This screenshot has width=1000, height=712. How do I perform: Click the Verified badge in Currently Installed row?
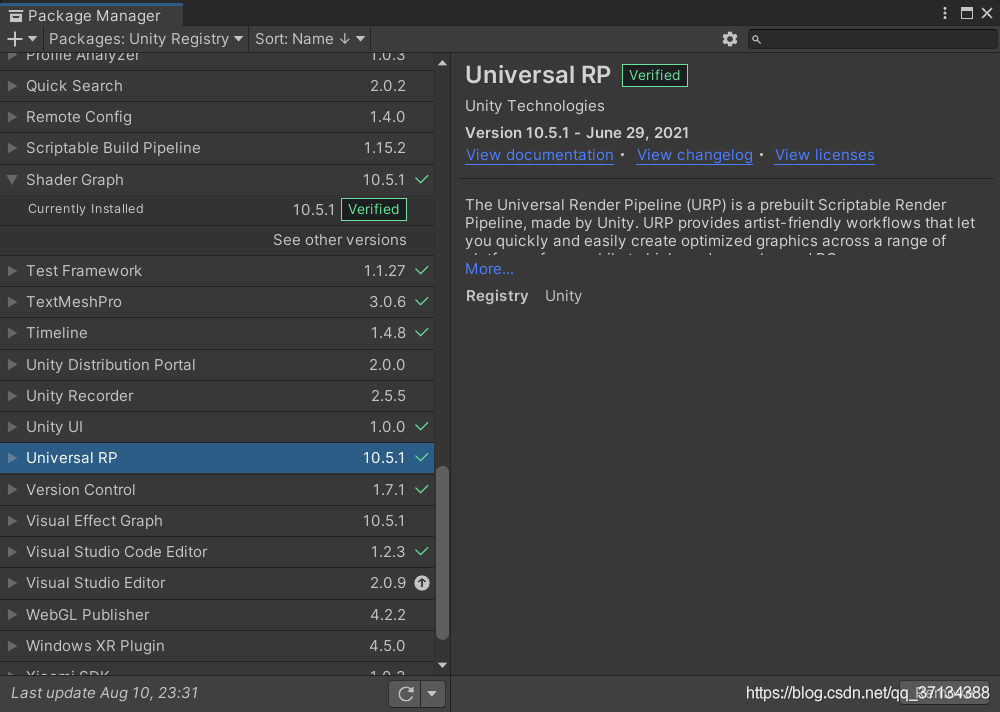point(374,209)
